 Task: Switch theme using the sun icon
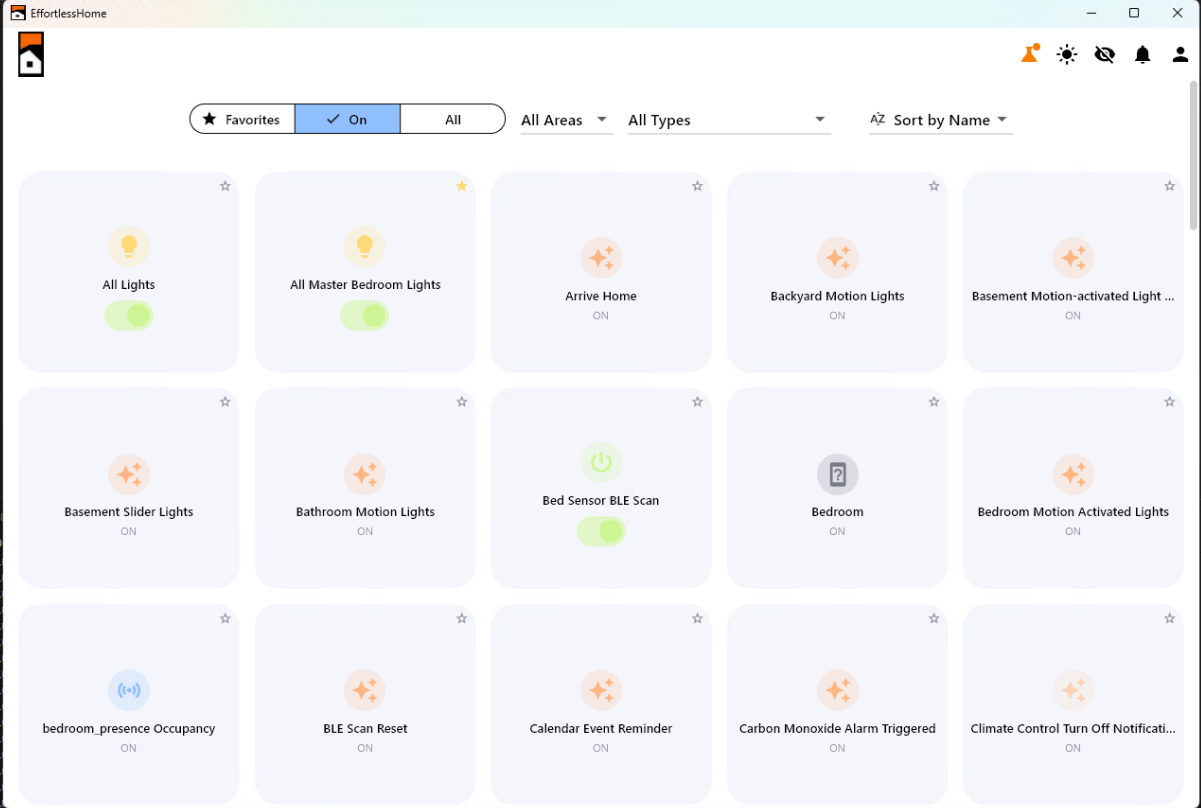pos(1066,54)
